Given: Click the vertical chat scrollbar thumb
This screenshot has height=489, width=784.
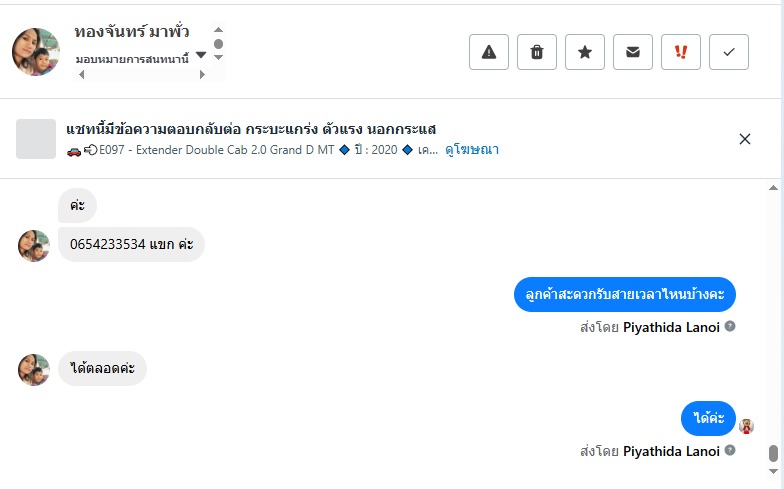Looking at the screenshot, I should click(773, 454).
